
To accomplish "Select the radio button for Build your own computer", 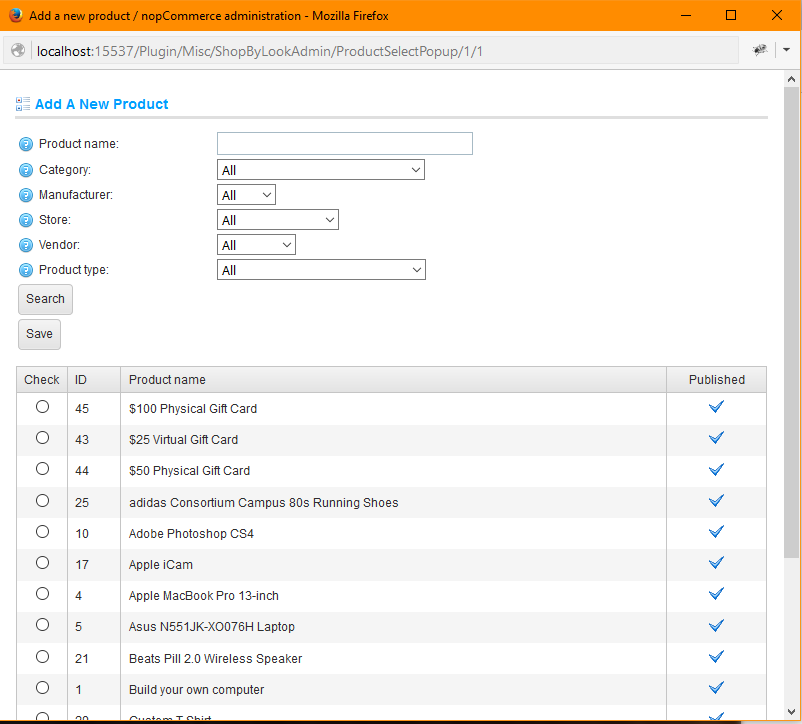I will click(41, 687).
